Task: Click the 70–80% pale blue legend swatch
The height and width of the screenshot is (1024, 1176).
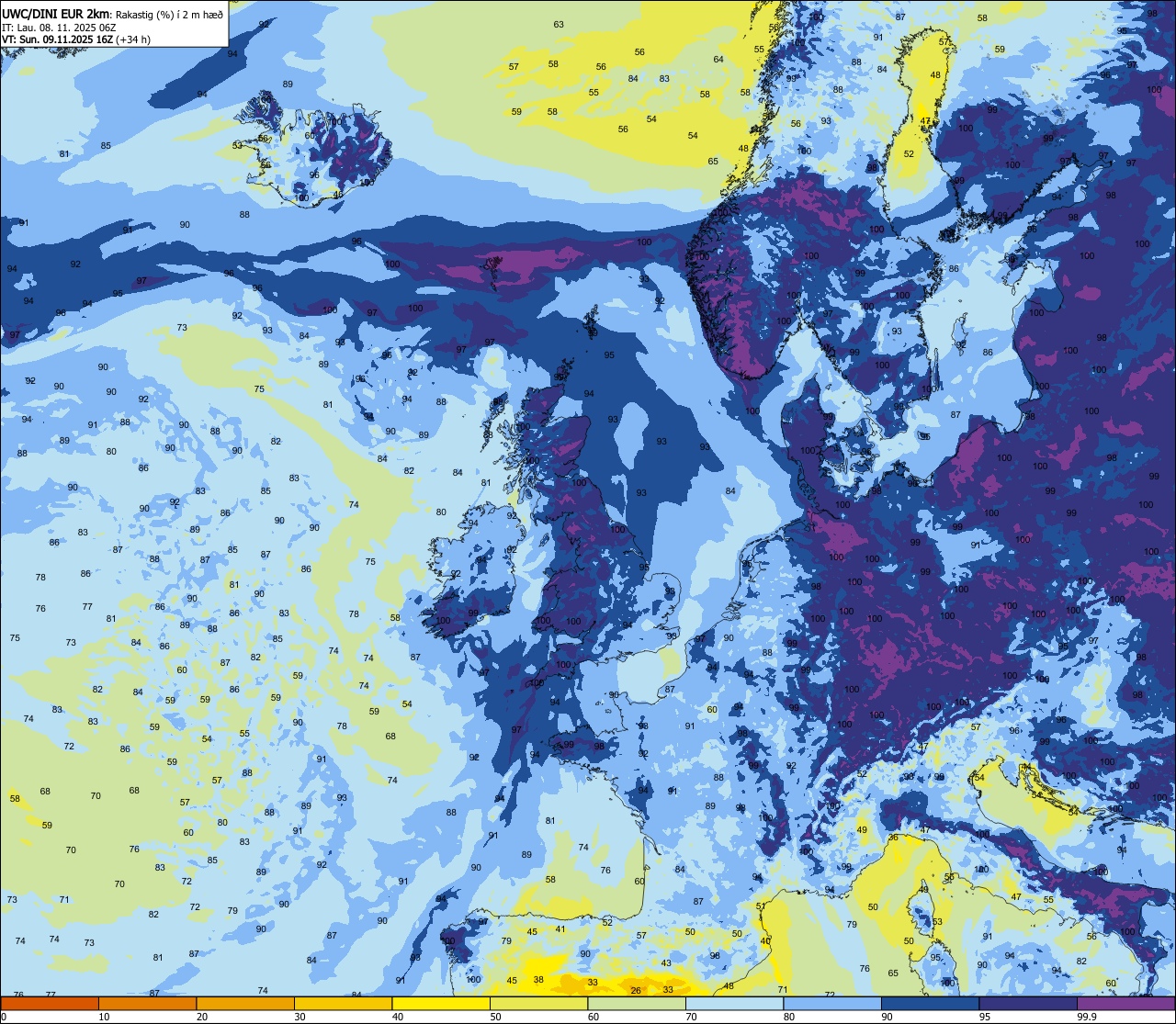Action: coord(734,1003)
